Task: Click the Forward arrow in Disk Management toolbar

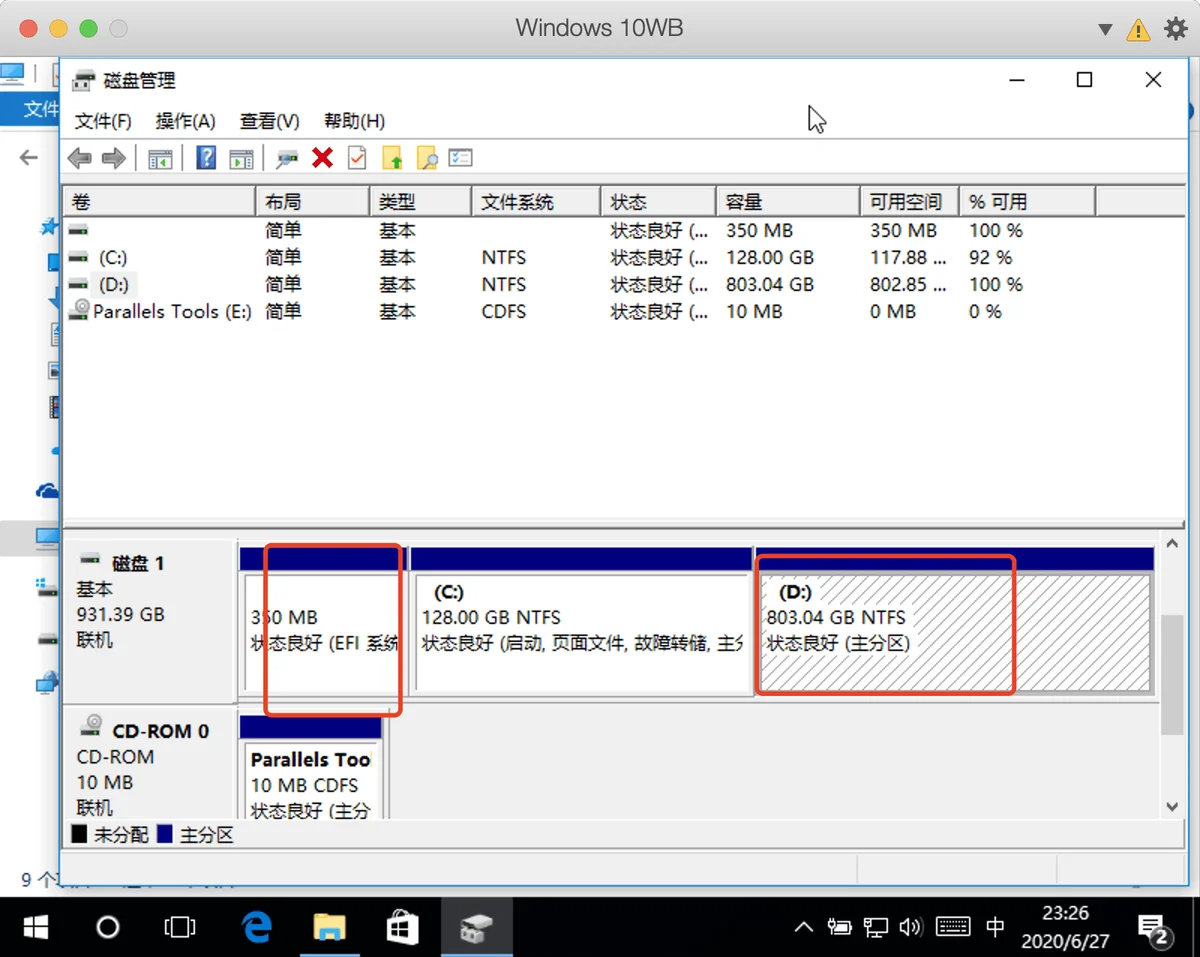Action: tap(114, 158)
